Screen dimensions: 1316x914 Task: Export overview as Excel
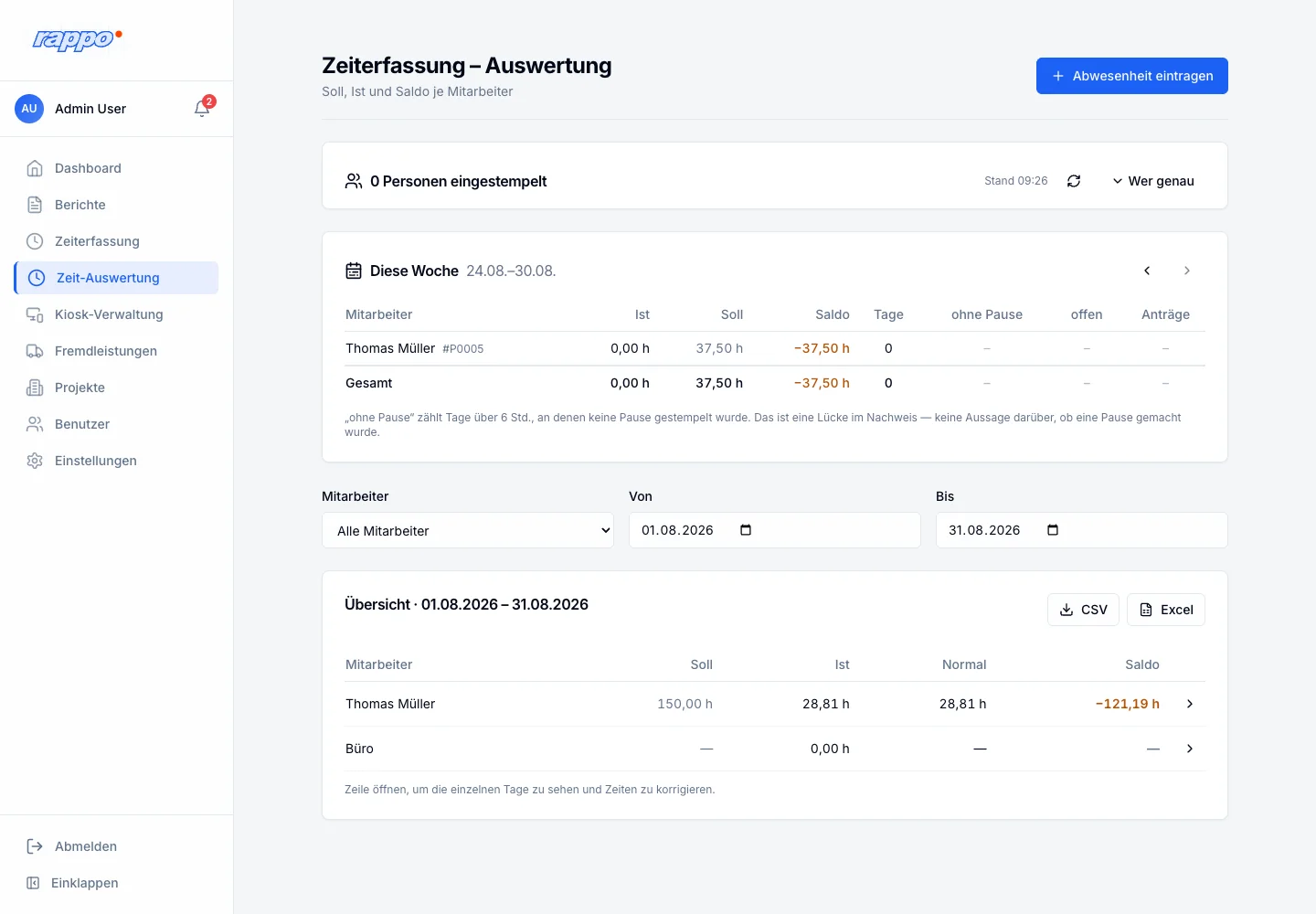coord(1166,610)
